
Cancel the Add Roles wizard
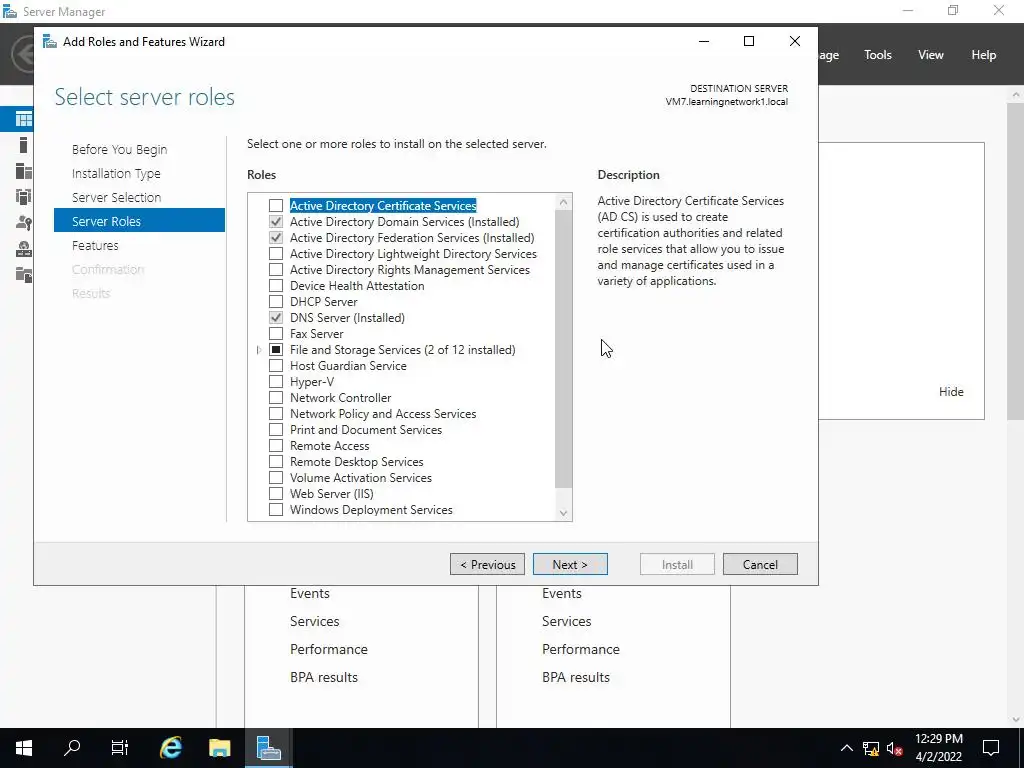(x=760, y=564)
